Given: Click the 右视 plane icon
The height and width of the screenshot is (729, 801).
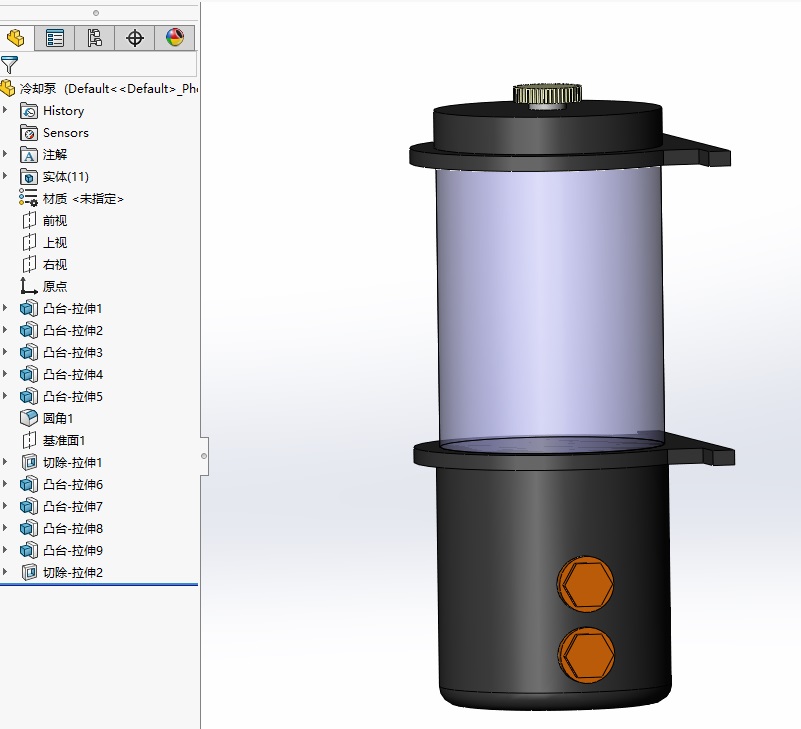Looking at the screenshot, I should (x=29, y=264).
